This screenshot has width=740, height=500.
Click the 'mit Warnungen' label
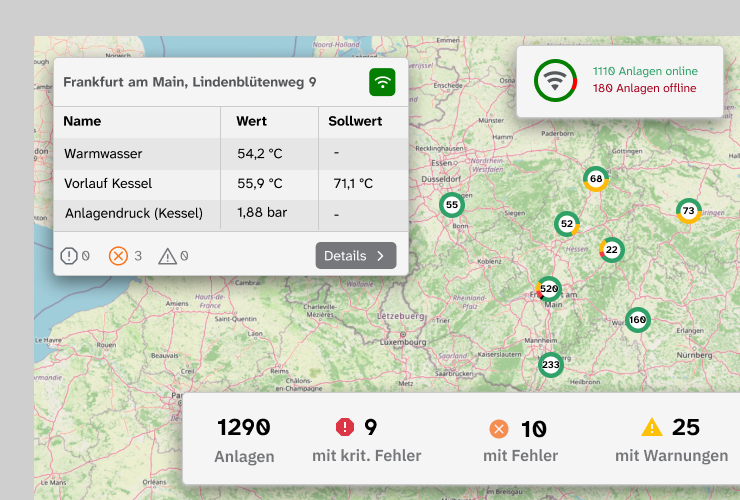point(672,456)
